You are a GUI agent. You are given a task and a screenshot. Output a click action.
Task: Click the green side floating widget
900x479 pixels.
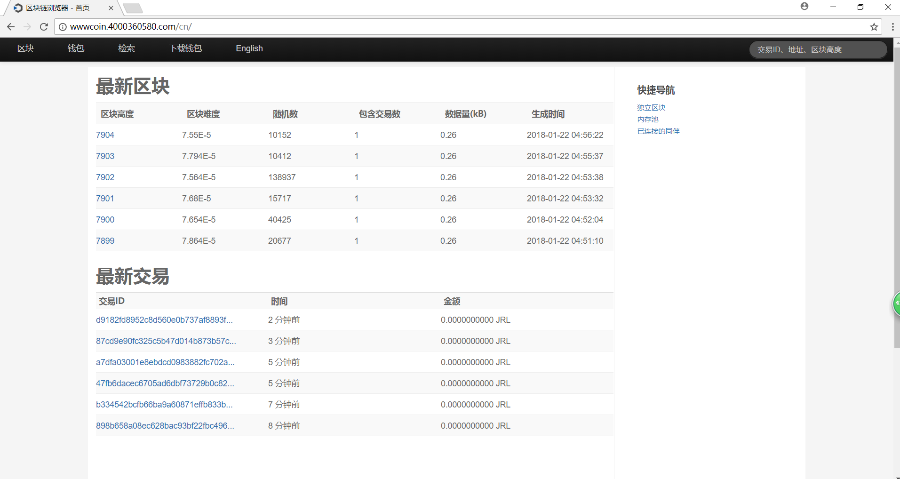pyautogui.click(x=896, y=303)
